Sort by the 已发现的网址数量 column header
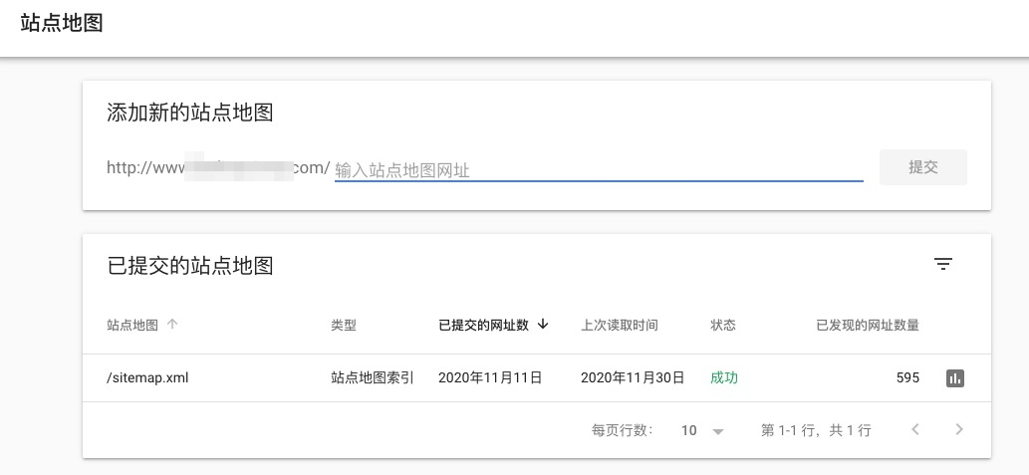Image resolution: width=1029 pixels, height=475 pixels. coord(867,325)
